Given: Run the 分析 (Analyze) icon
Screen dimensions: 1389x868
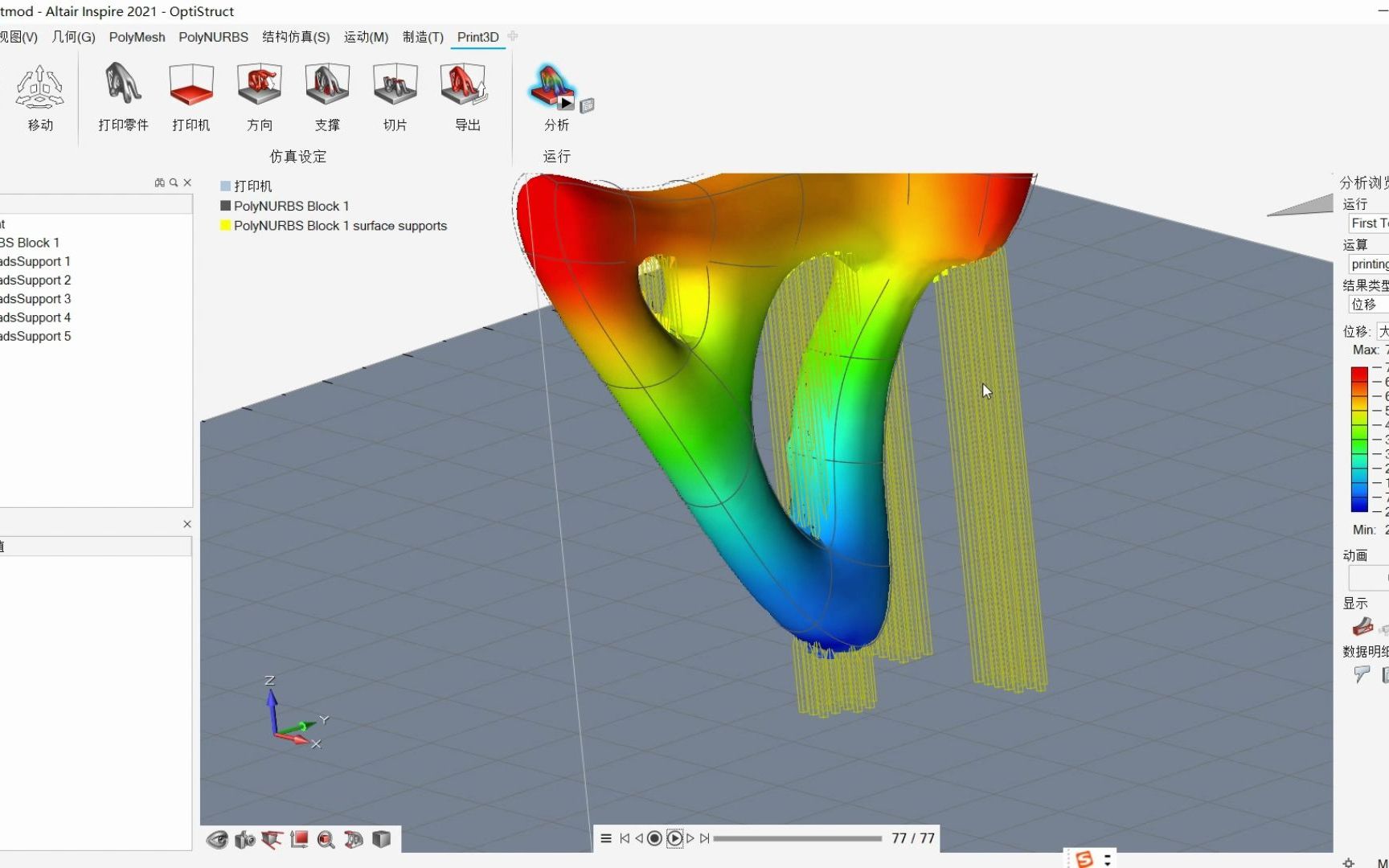Looking at the screenshot, I should pyautogui.click(x=551, y=87).
